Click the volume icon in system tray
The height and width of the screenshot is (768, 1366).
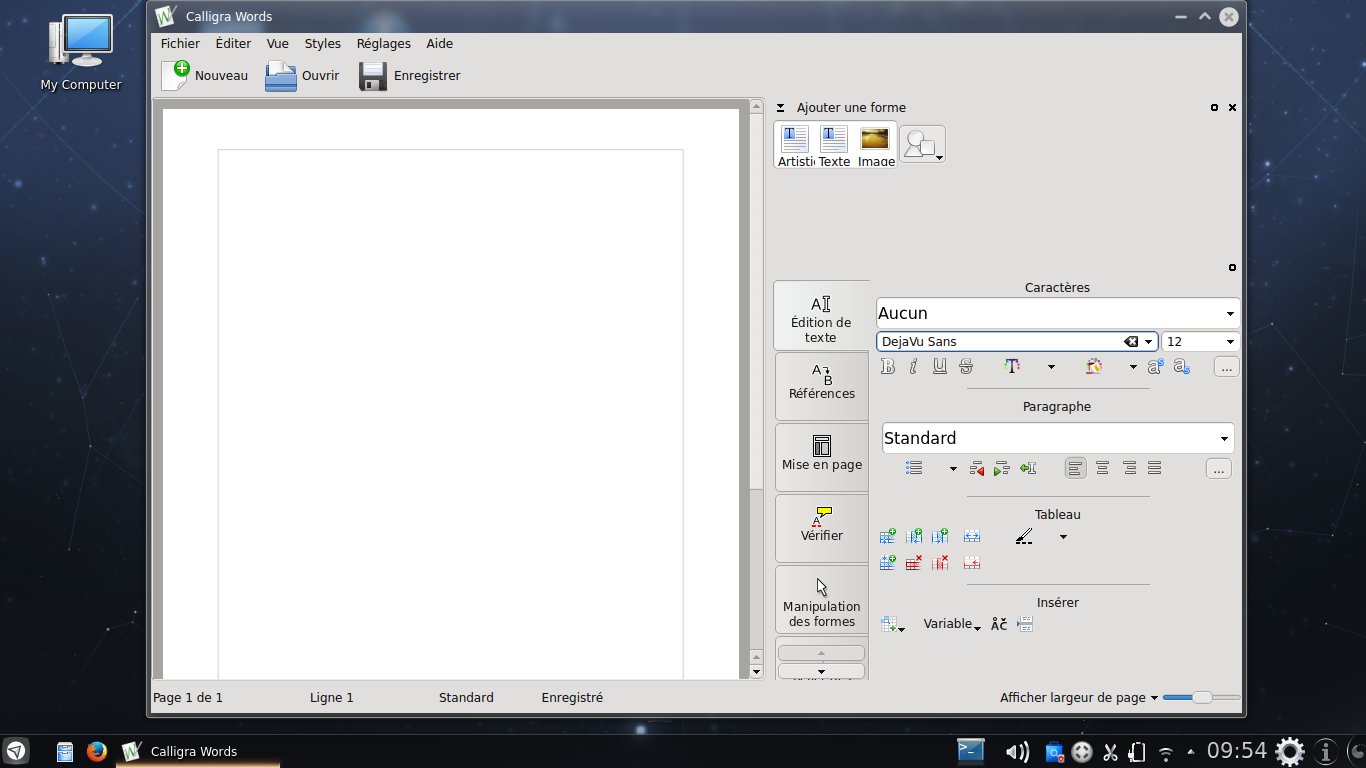[x=1017, y=752]
